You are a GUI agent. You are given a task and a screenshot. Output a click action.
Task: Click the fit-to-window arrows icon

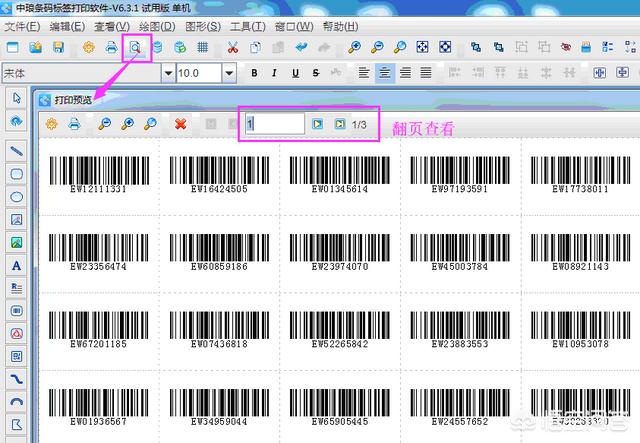(422, 47)
